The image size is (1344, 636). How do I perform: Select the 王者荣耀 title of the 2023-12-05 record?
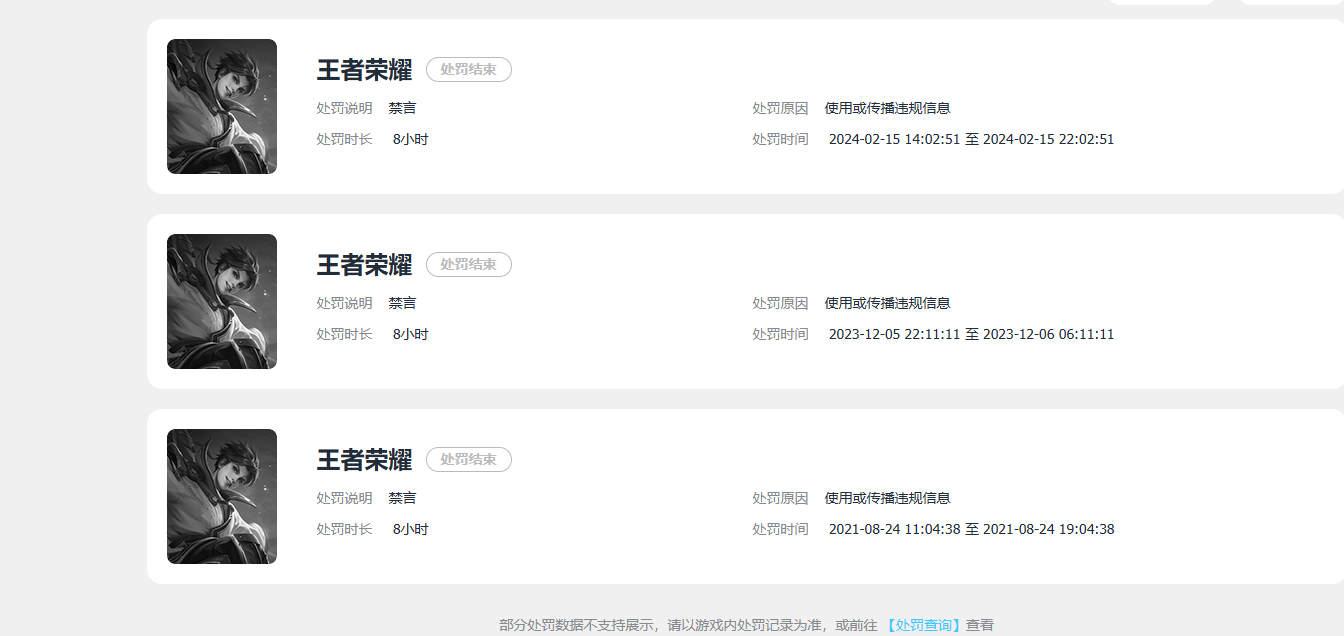[364, 265]
